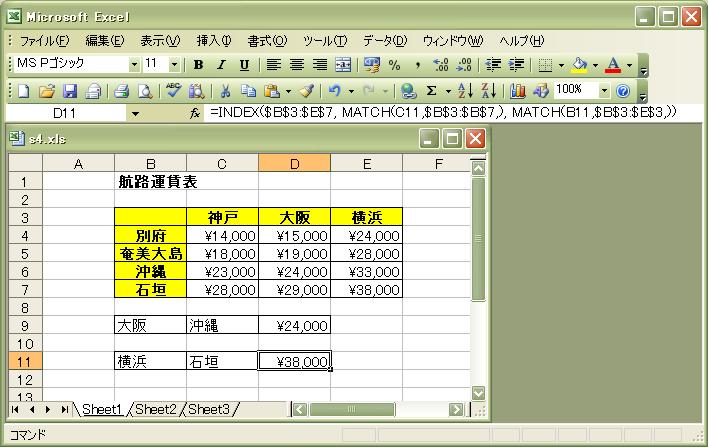Viewport: 708px width, 447px height.
Task: Apply yellow fill color
Action: pos(579,65)
